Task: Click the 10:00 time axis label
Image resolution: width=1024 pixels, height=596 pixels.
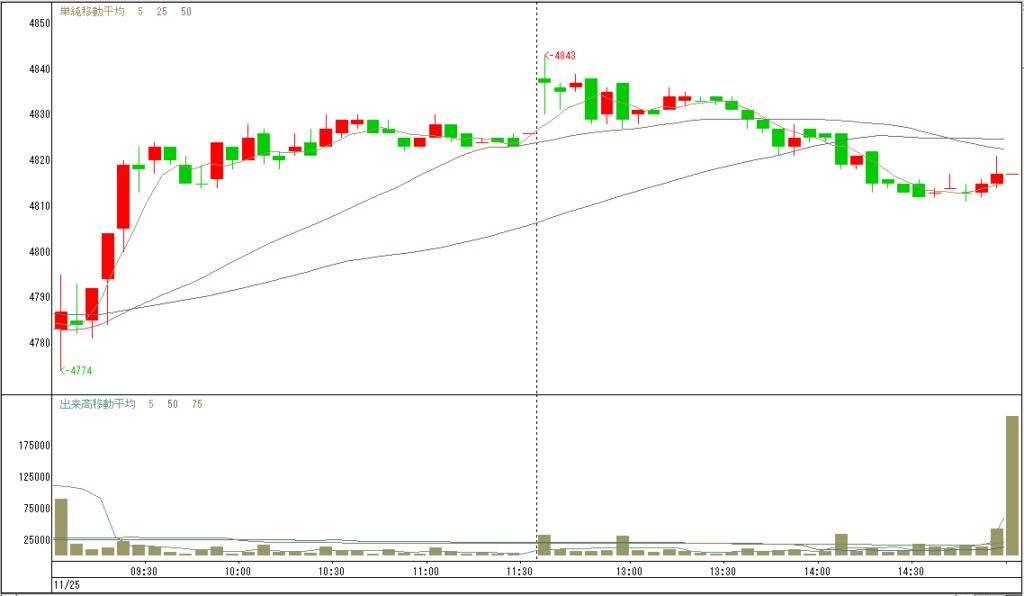Action: tap(238, 572)
